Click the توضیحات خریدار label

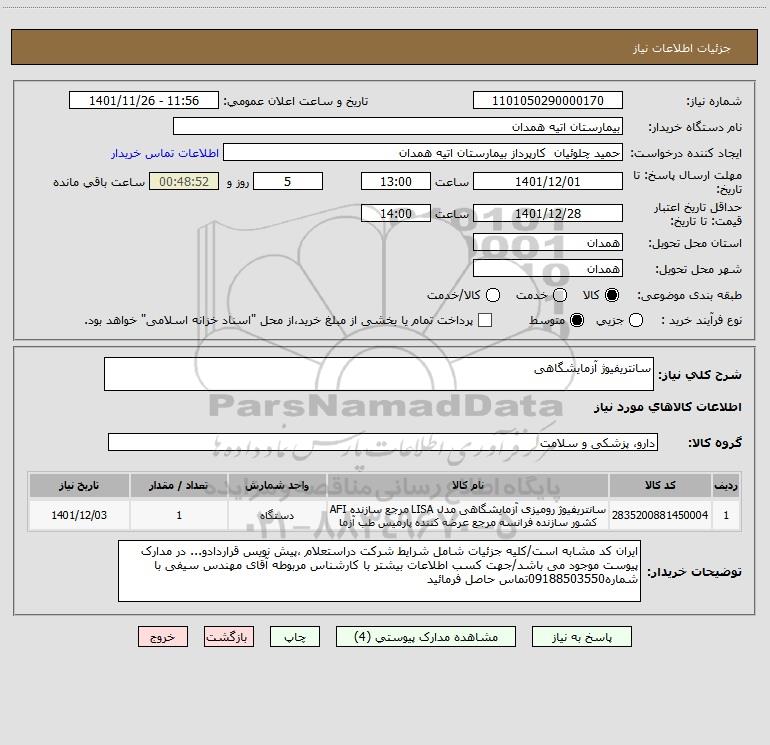[694, 572]
